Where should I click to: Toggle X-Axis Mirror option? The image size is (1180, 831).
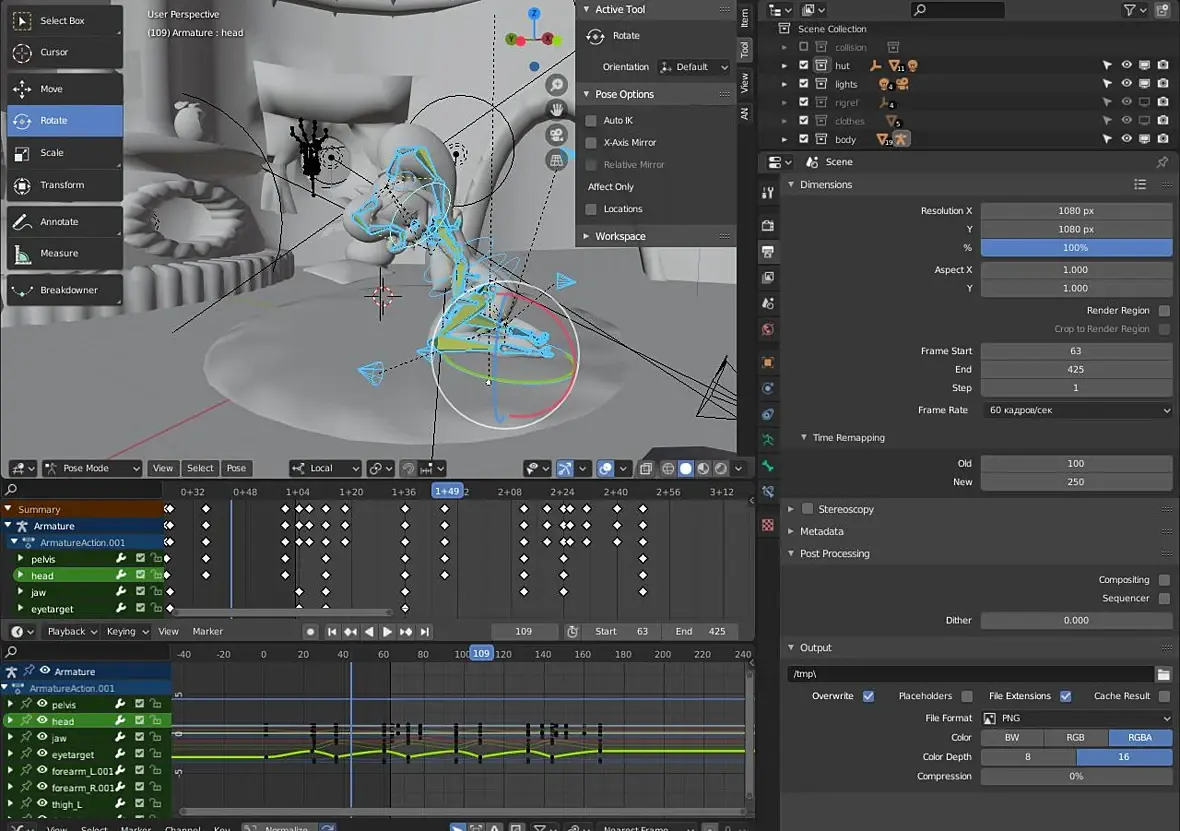[x=591, y=142]
